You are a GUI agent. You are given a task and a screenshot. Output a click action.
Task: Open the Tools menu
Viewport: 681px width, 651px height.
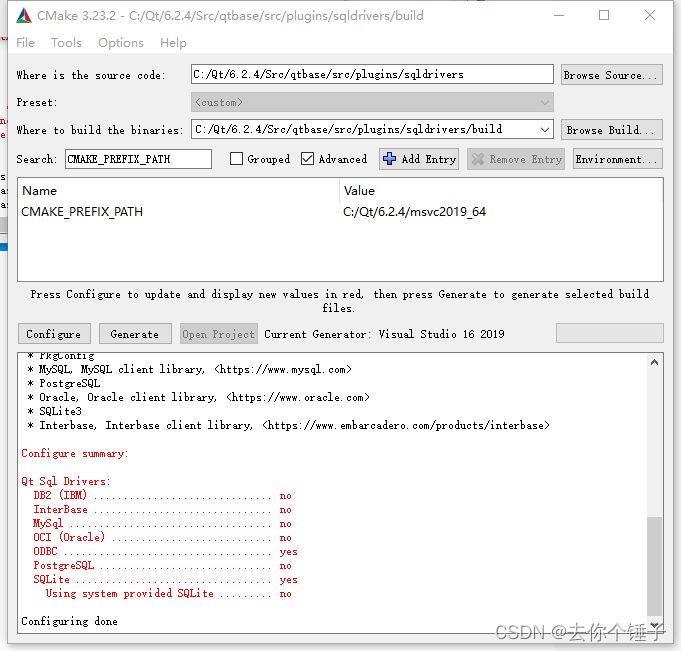click(66, 43)
